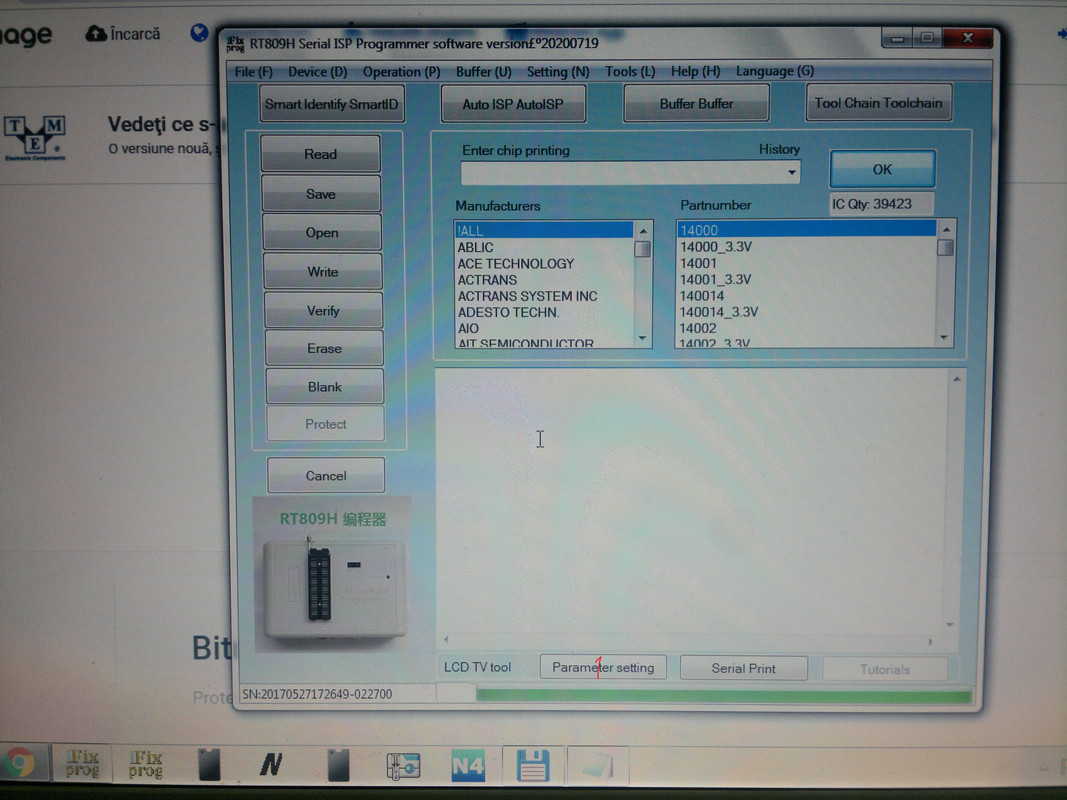The height and width of the screenshot is (800, 1067).
Task: Open the LCD TV tool
Action: point(477,667)
